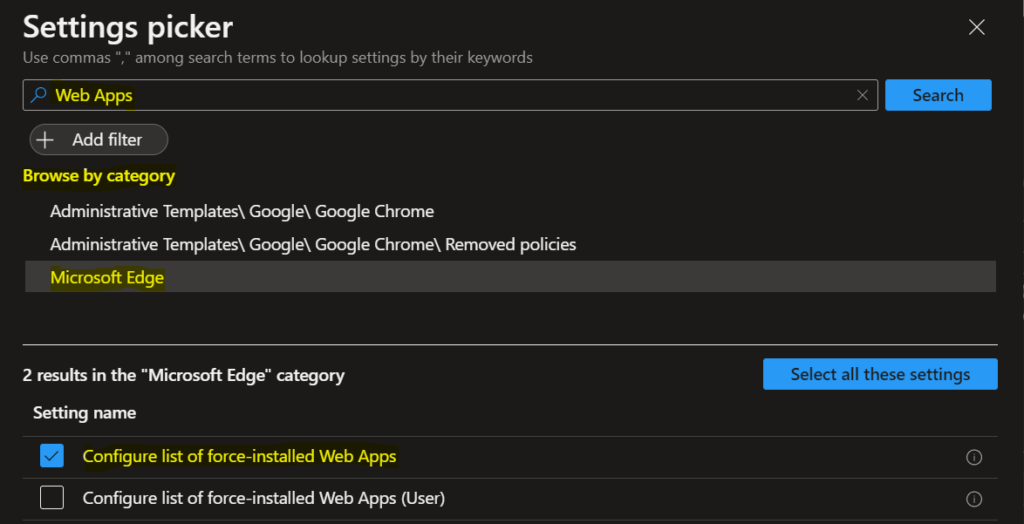Click the magnifier icon in search box
Viewport: 1024px width, 524px height.
pyautogui.click(x=39, y=95)
